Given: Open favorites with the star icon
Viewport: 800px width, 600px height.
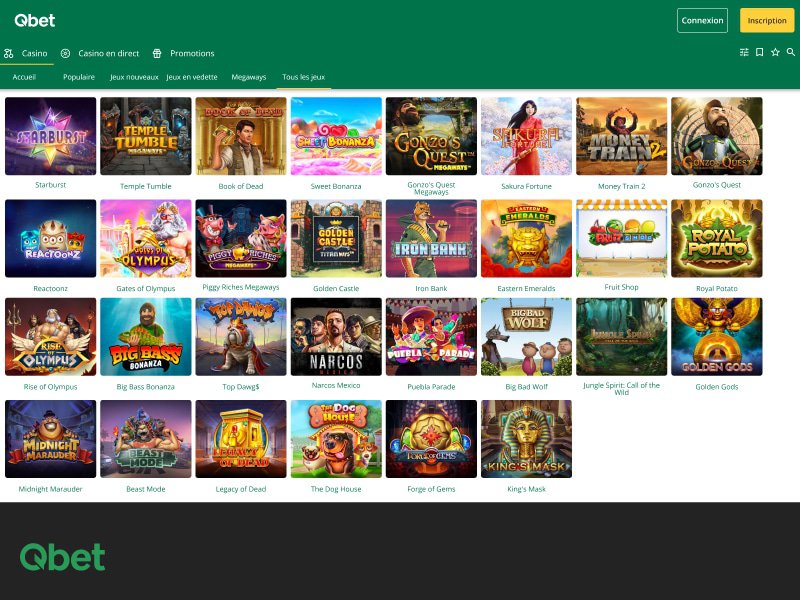Looking at the screenshot, I should tap(776, 52).
